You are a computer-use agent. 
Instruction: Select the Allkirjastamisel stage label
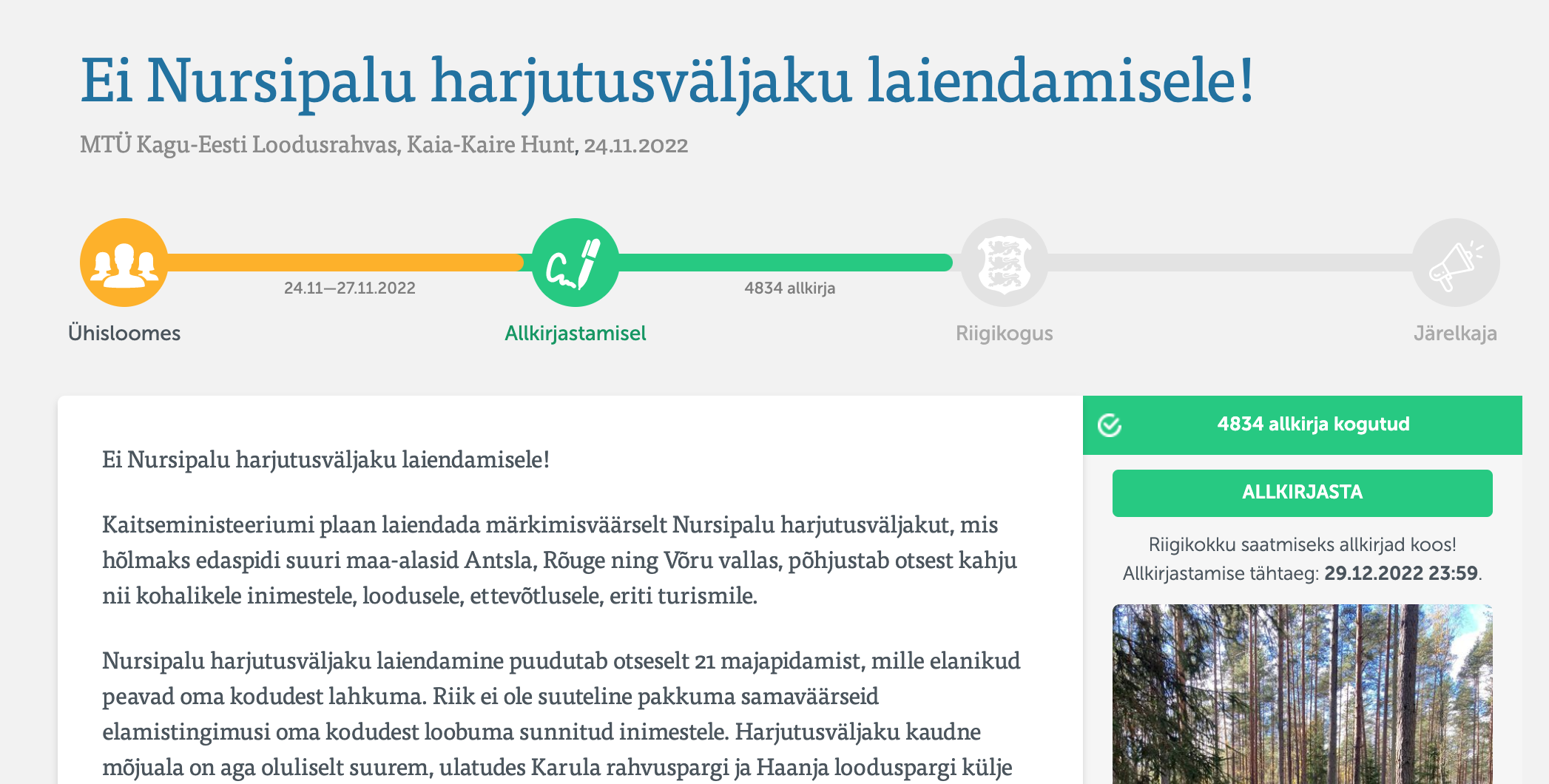click(x=576, y=334)
